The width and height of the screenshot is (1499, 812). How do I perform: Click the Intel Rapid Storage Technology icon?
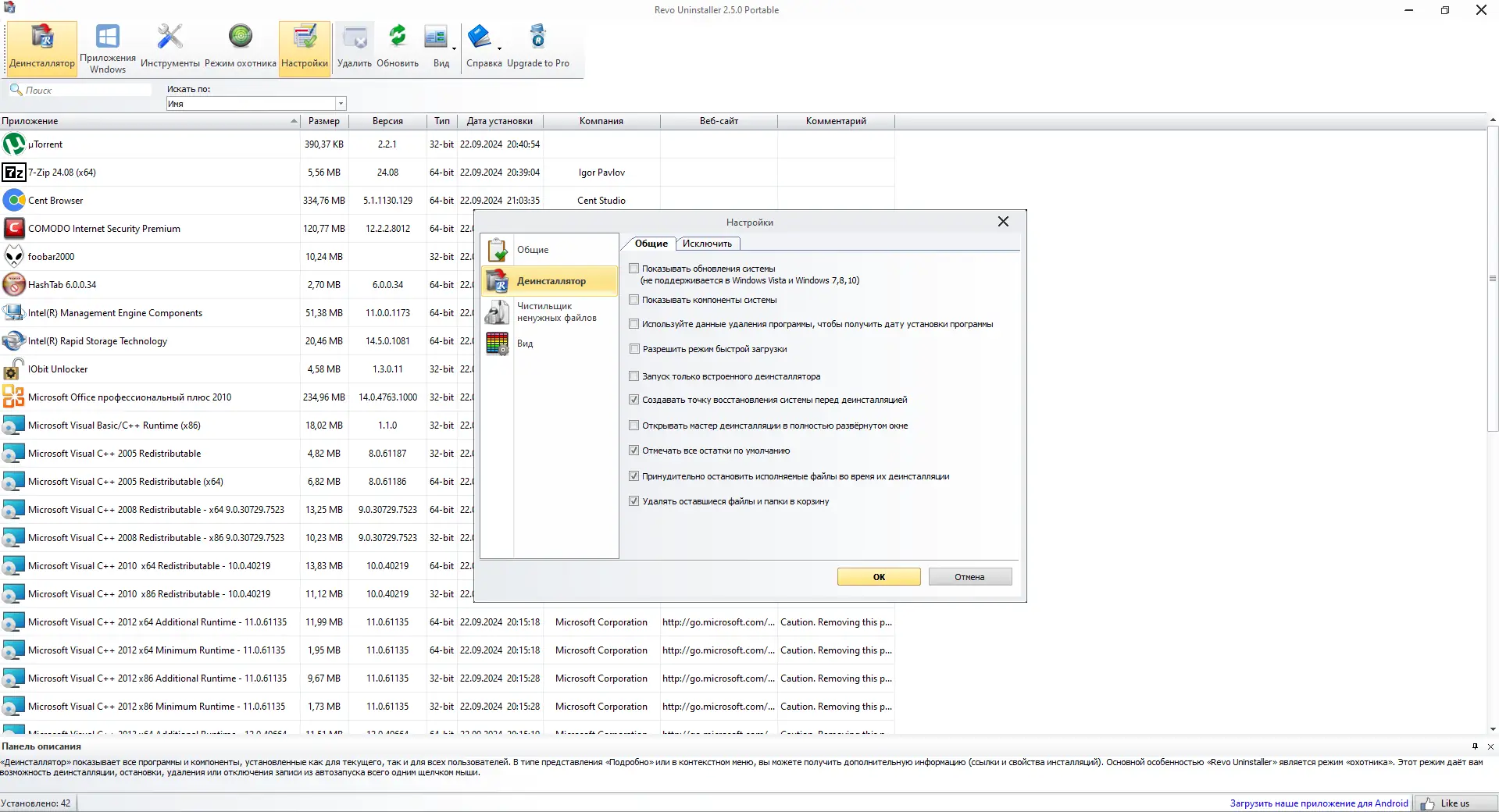[x=14, y=341]
